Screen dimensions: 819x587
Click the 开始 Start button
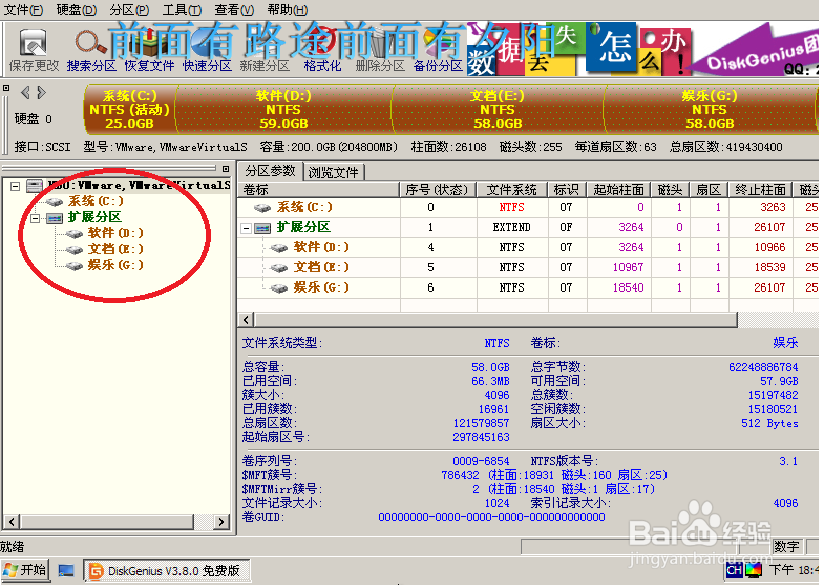[x=25, y=570]
